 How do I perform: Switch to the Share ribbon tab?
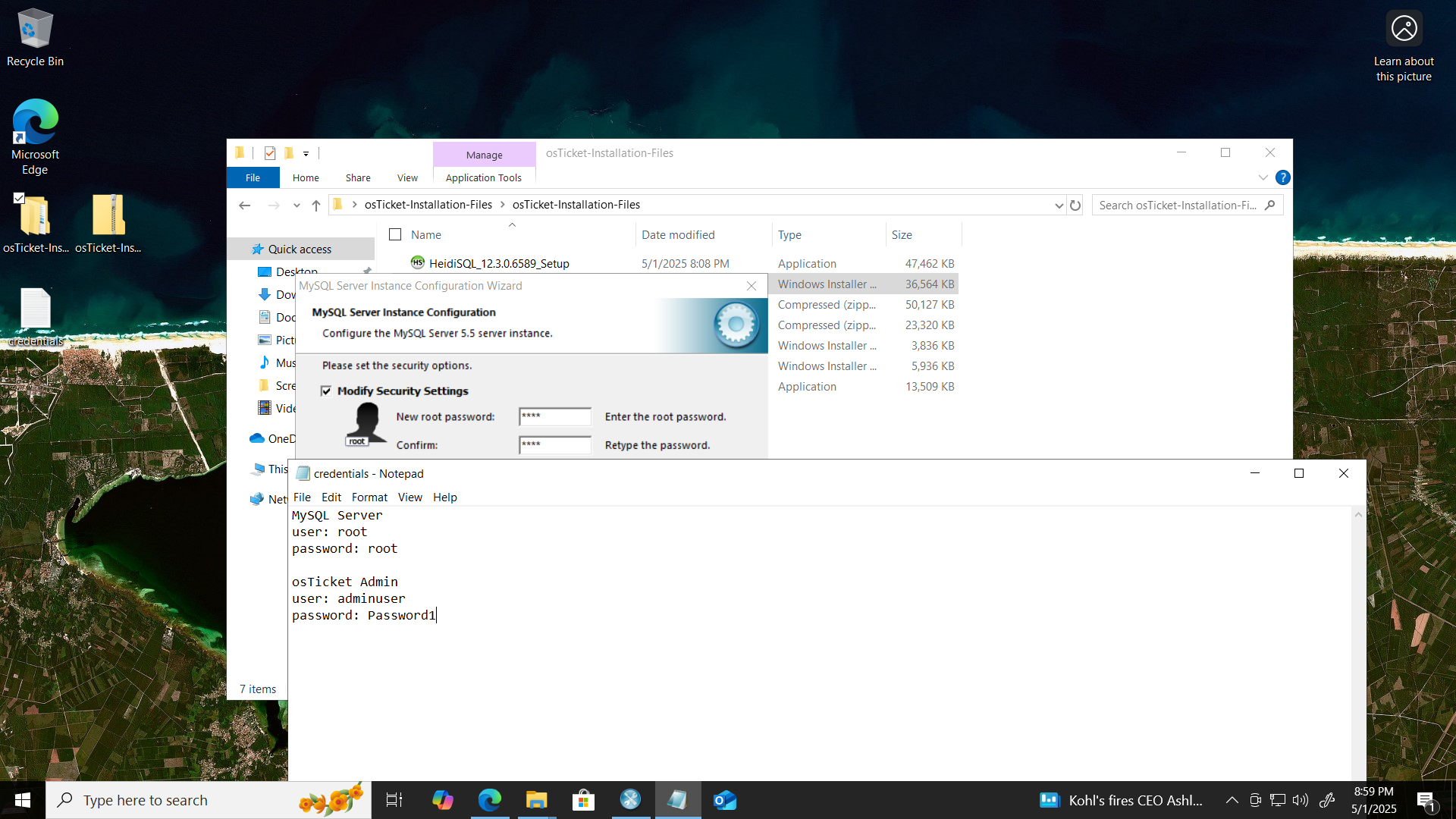pos(358,177)
